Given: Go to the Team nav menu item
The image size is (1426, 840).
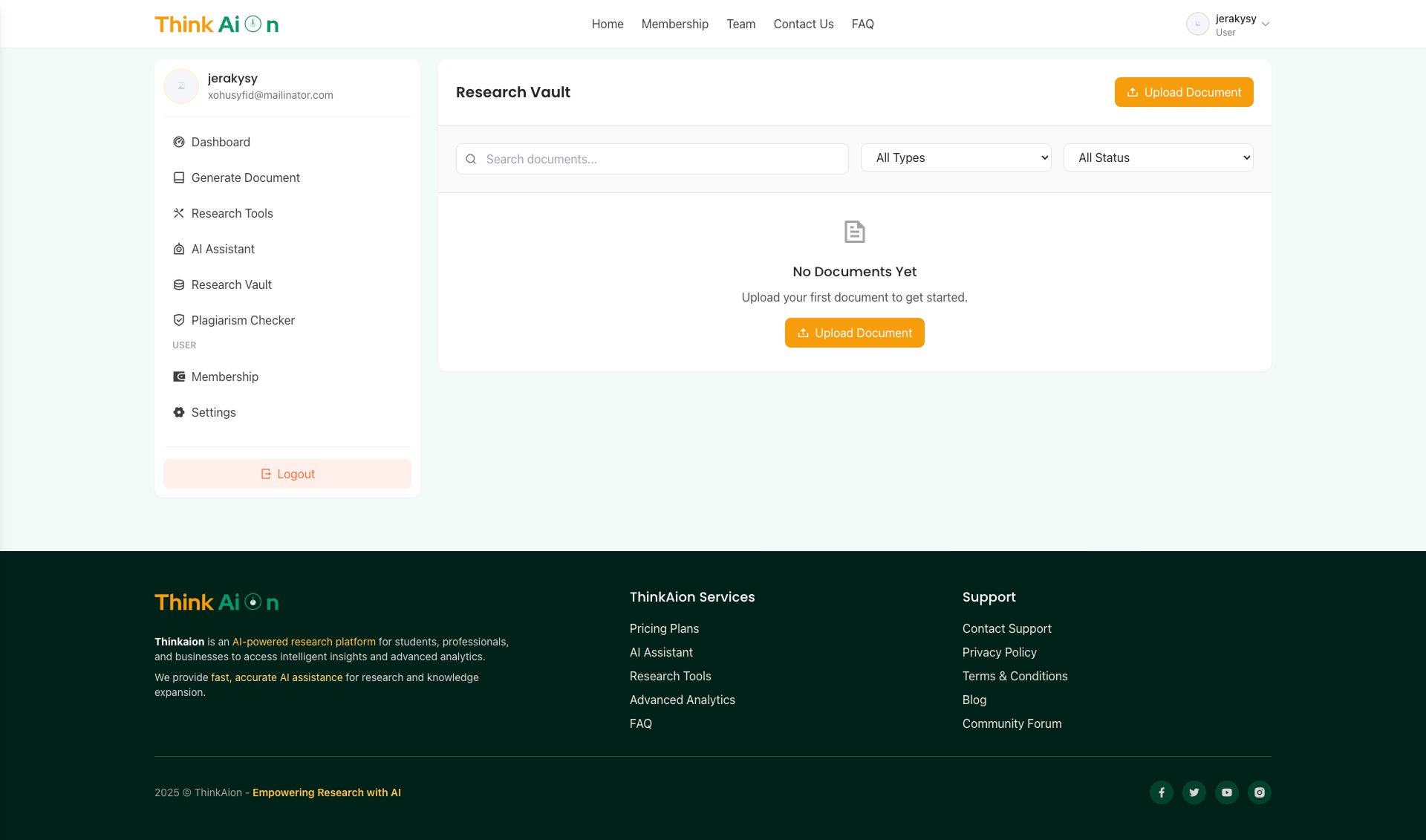Looking at the screenshot, I should point(740,24).
